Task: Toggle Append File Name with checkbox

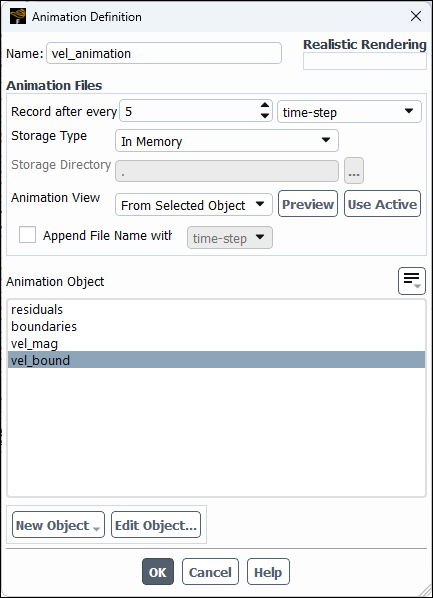Action: 27,235
